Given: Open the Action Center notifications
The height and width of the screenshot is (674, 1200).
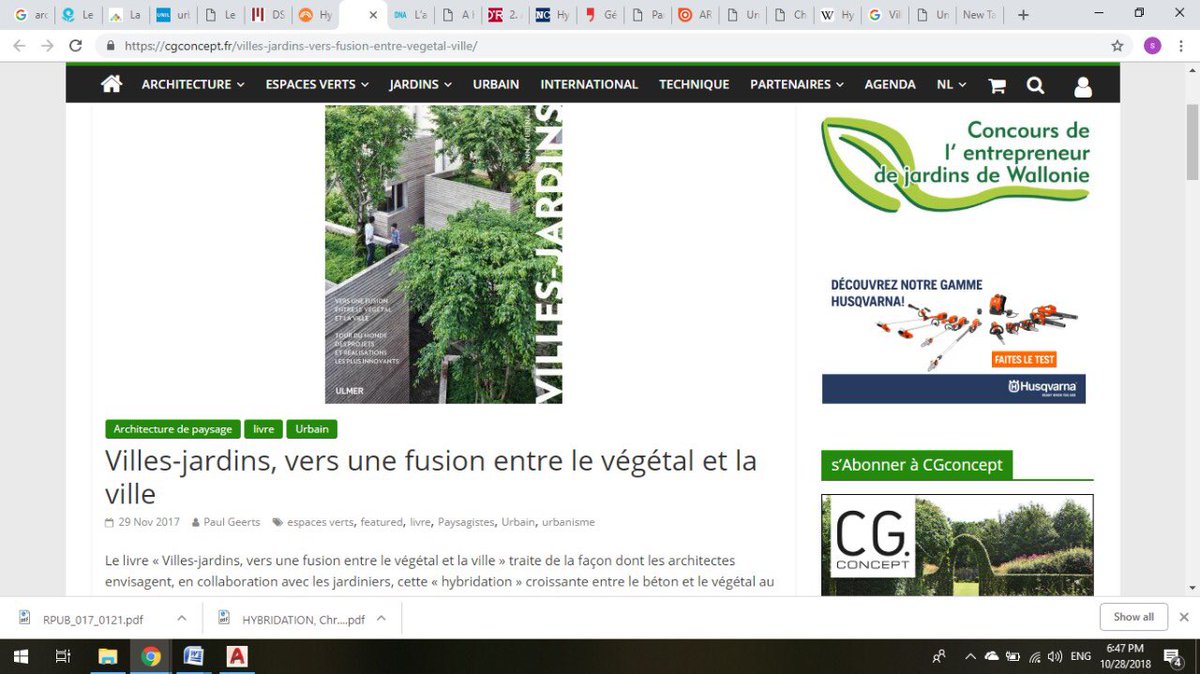Looking at the screenshot, I should click(x=1174, y=657).
